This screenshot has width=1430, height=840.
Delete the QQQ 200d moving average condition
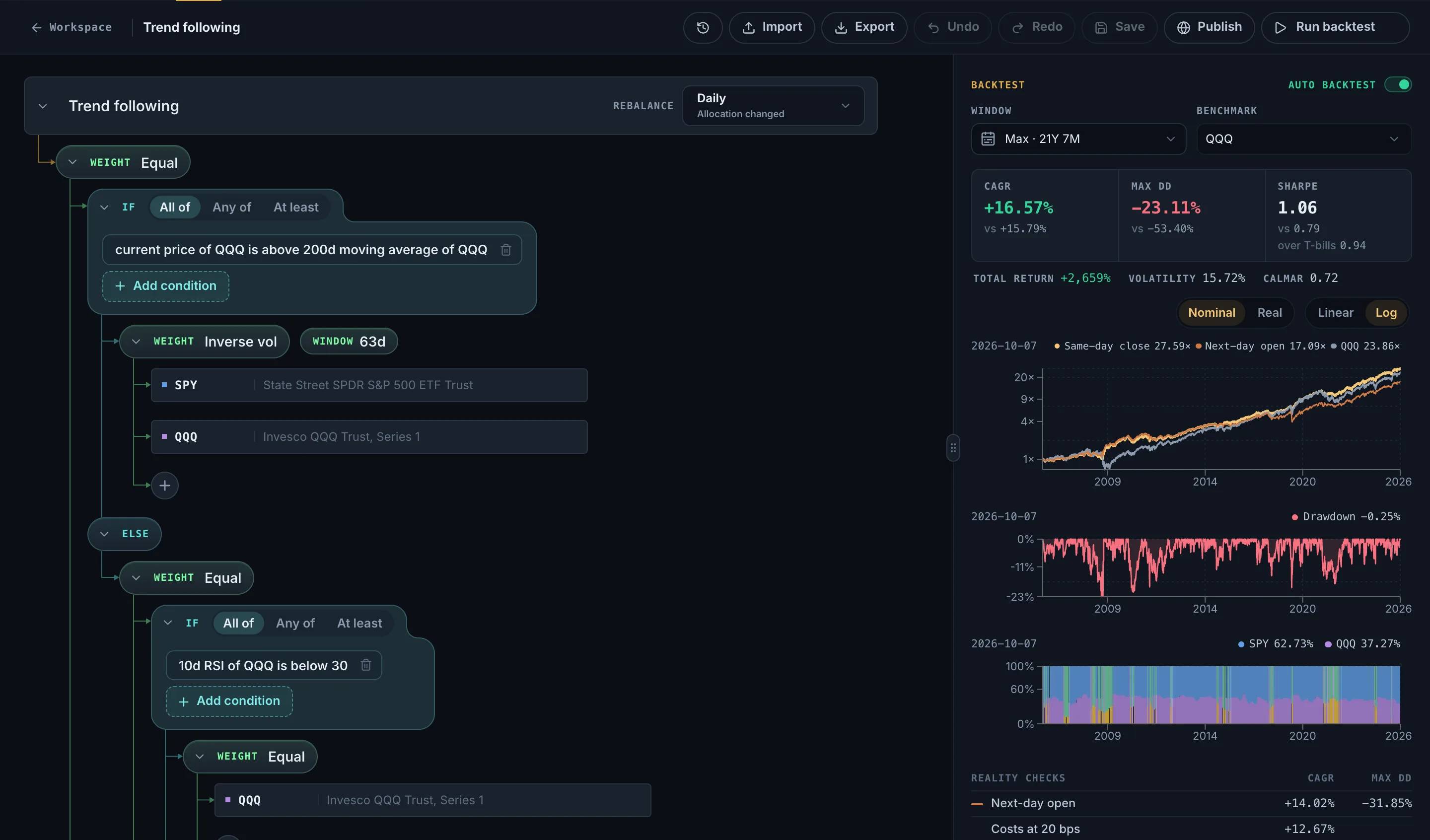pyautogui.click(x=505, y=250)
